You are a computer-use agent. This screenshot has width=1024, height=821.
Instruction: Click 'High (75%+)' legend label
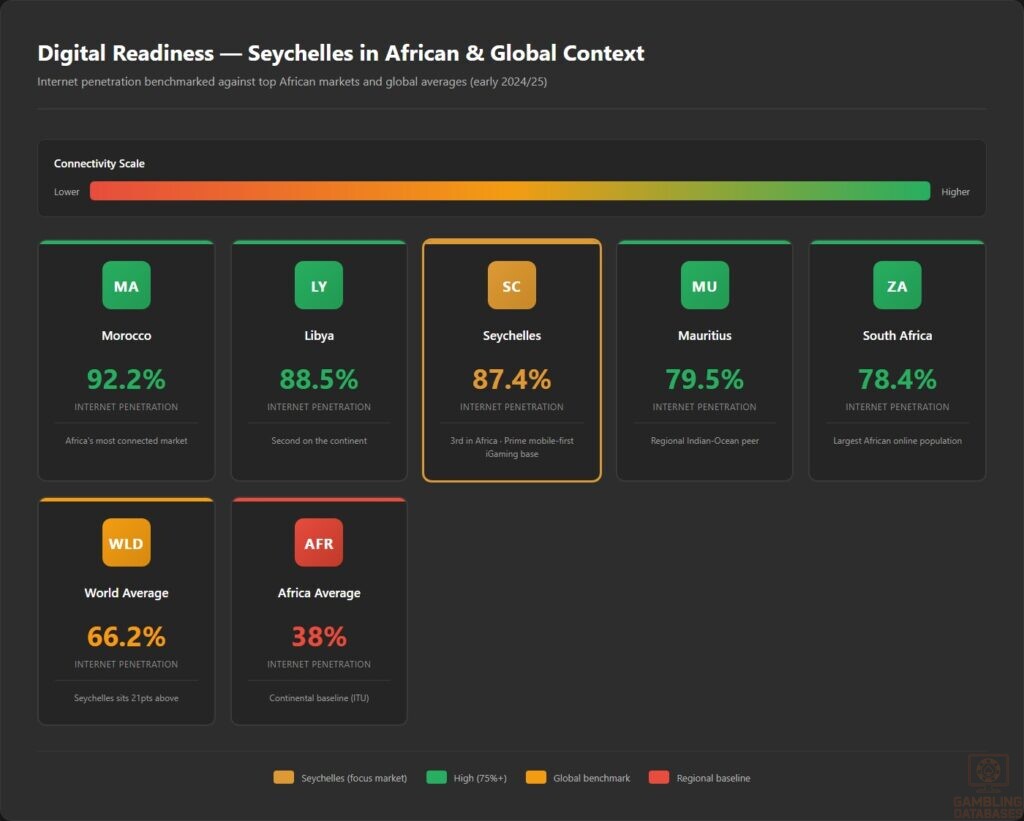point(480,778)
